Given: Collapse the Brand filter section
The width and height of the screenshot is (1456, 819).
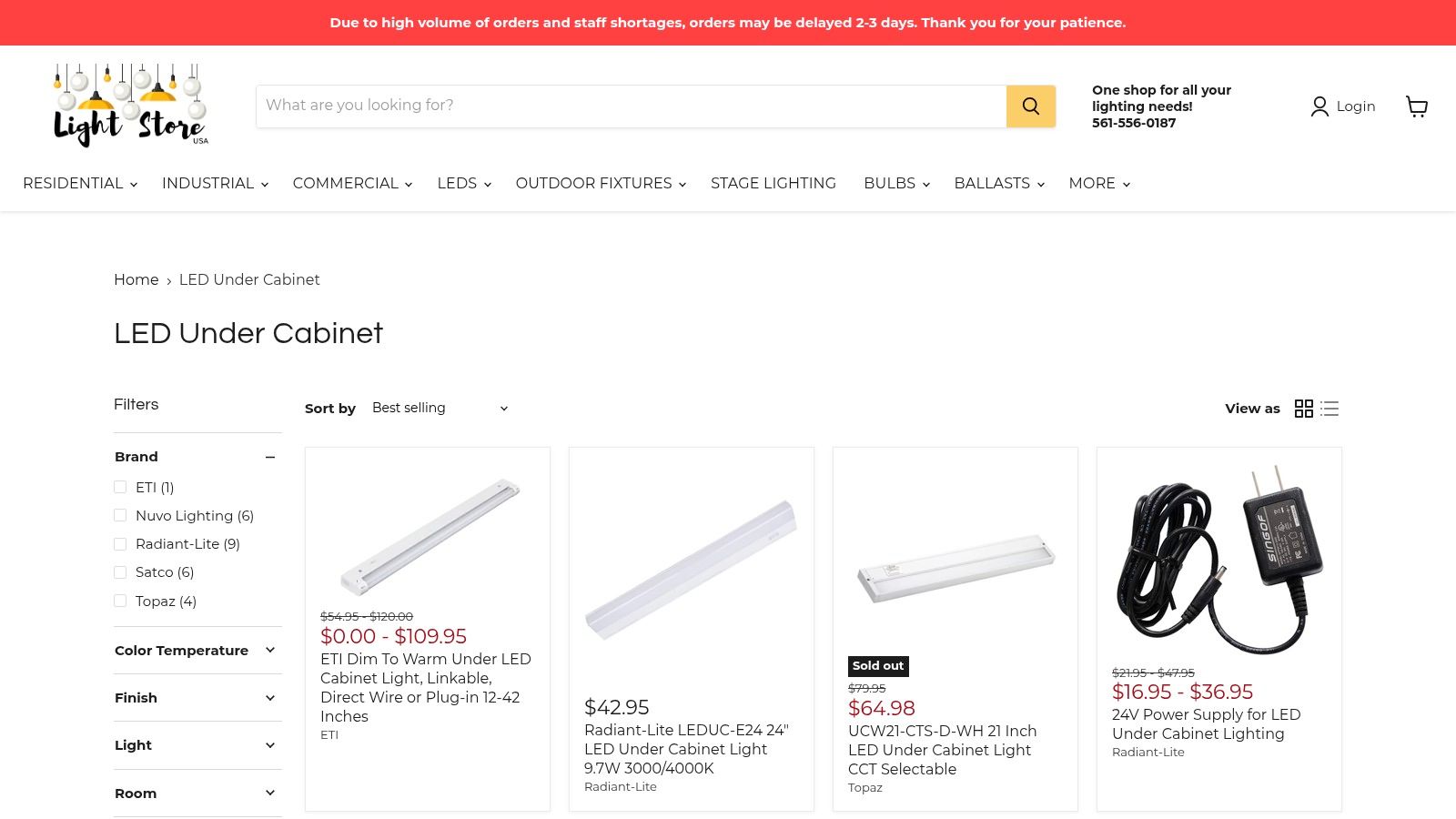Looking at the screenshot, I should pos(270,457).
